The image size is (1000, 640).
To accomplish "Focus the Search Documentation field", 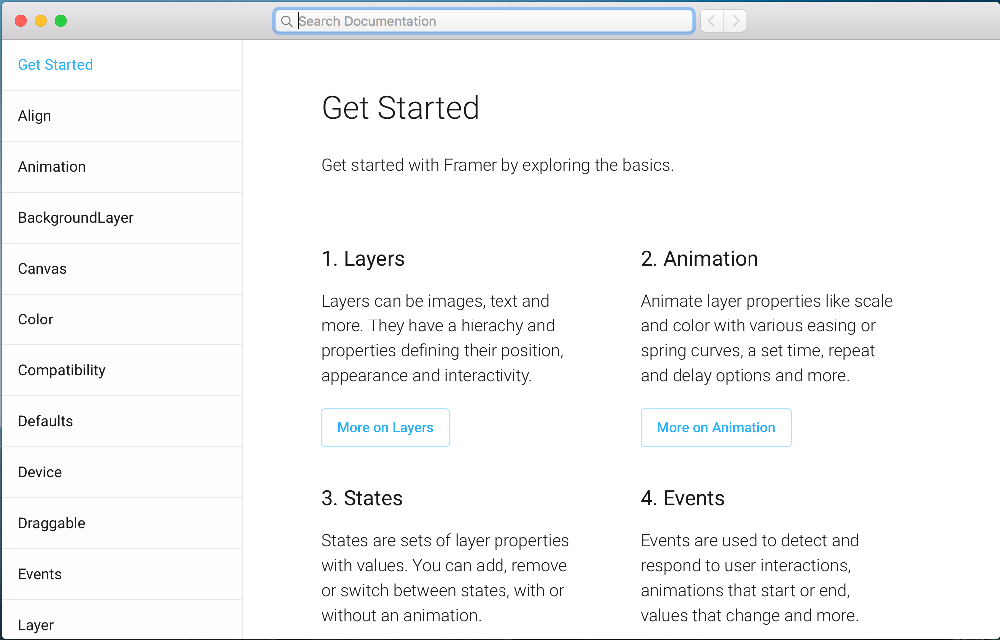I will point(490,21).
